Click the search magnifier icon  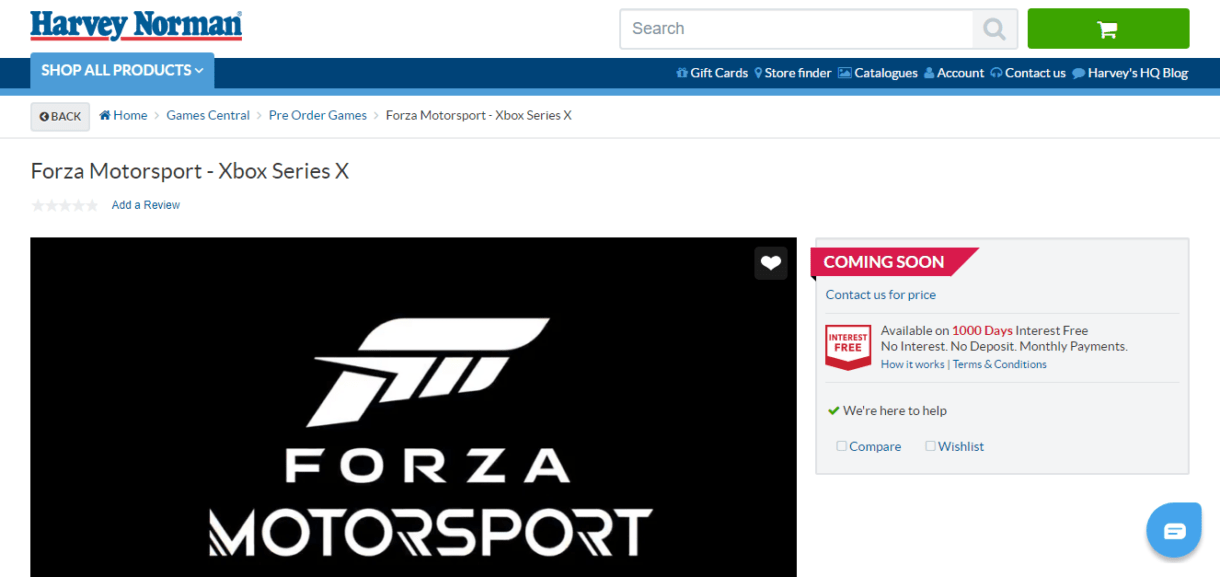click(994, 29)
